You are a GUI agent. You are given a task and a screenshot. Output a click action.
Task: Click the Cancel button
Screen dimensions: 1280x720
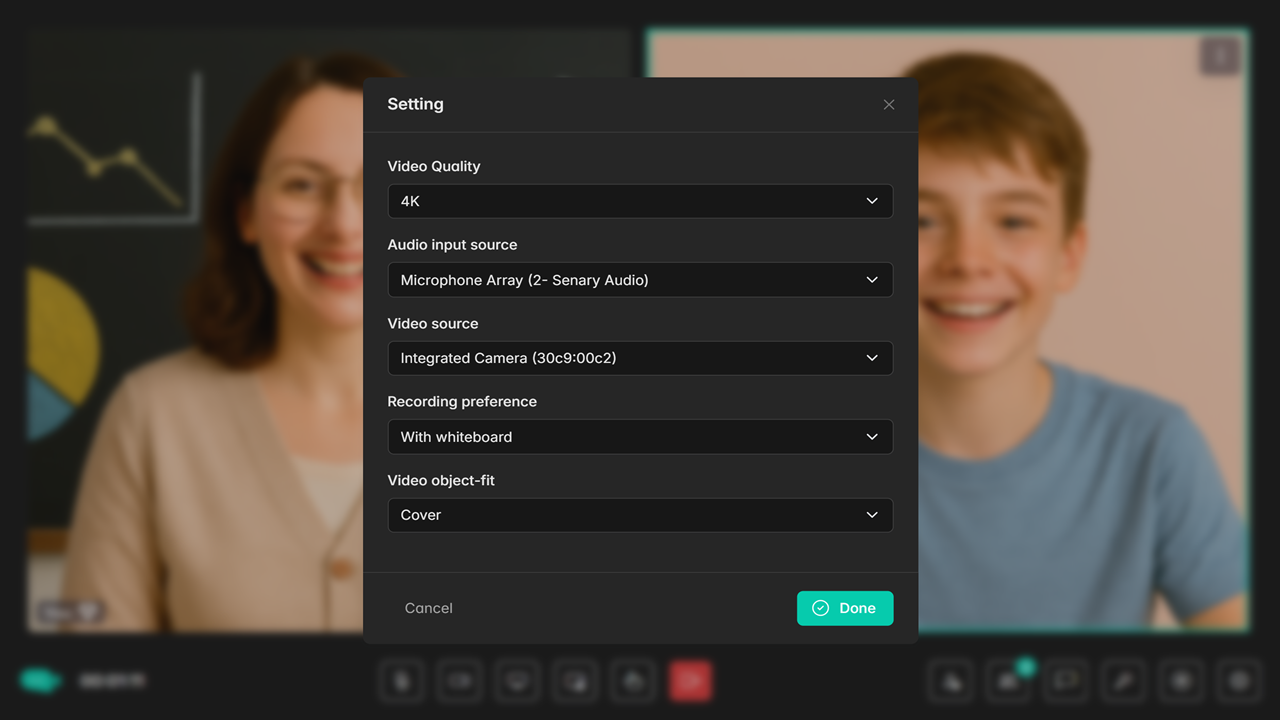click(x=429, y=608)
